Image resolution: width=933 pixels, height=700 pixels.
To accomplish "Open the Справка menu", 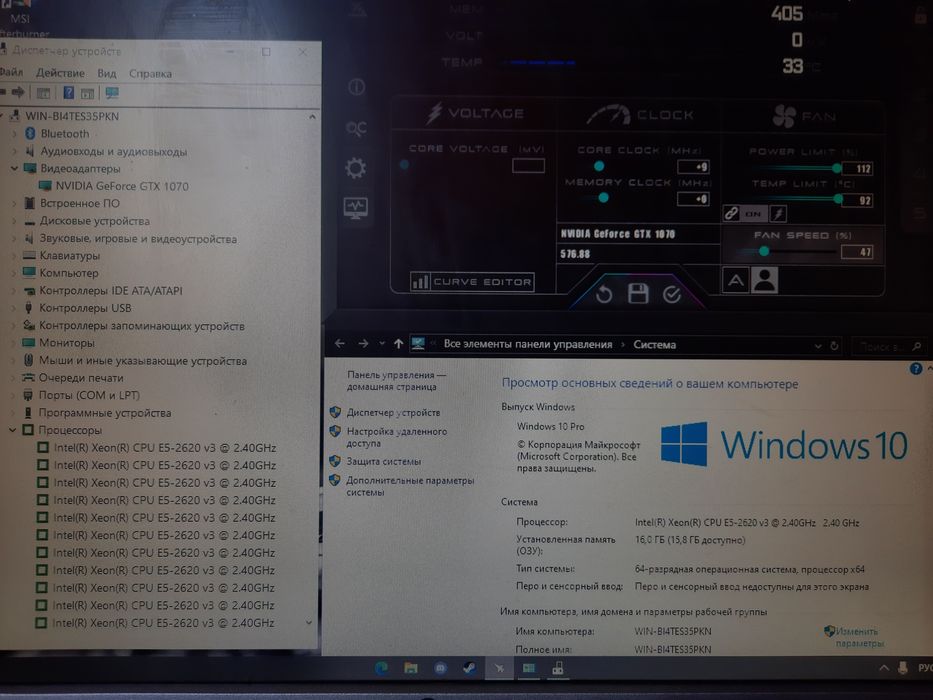I will (150, 74).
